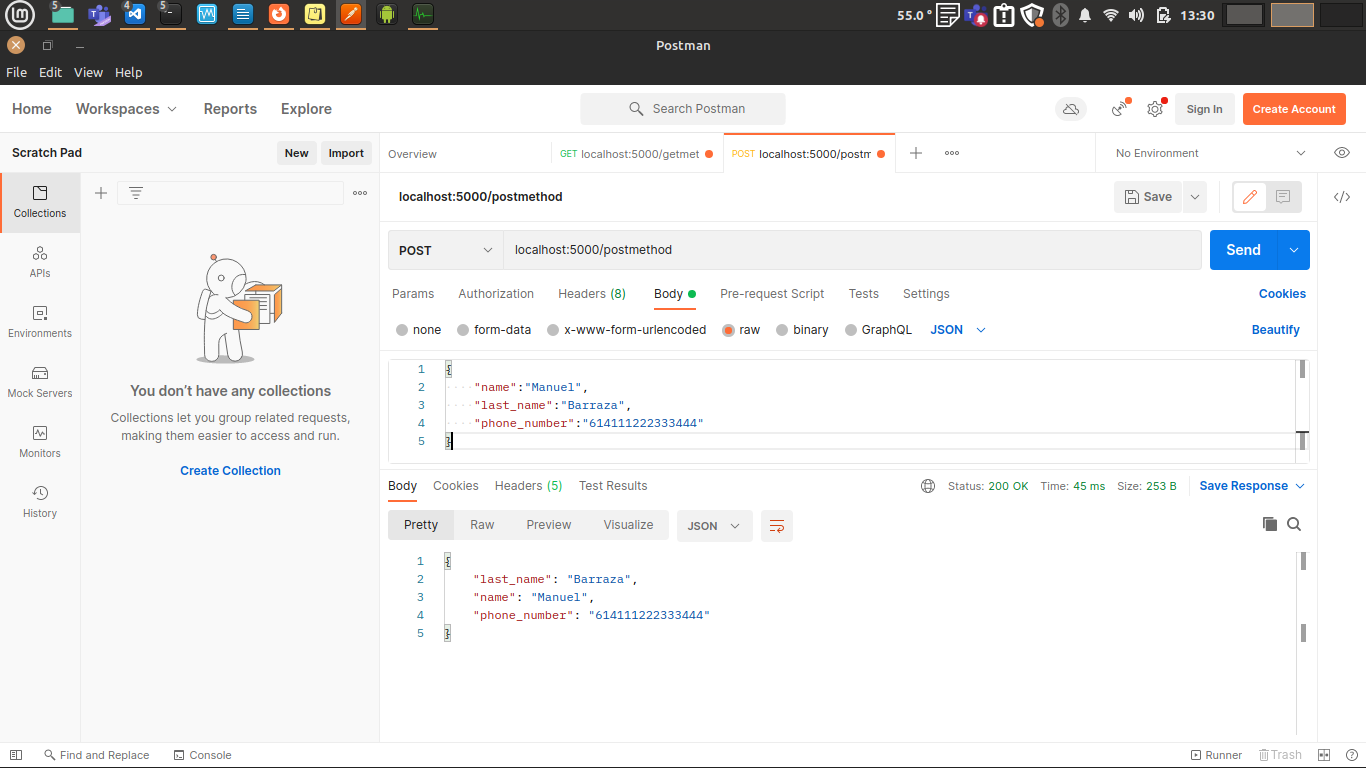Switch to the request Headers (8) tab

(592, 294)
